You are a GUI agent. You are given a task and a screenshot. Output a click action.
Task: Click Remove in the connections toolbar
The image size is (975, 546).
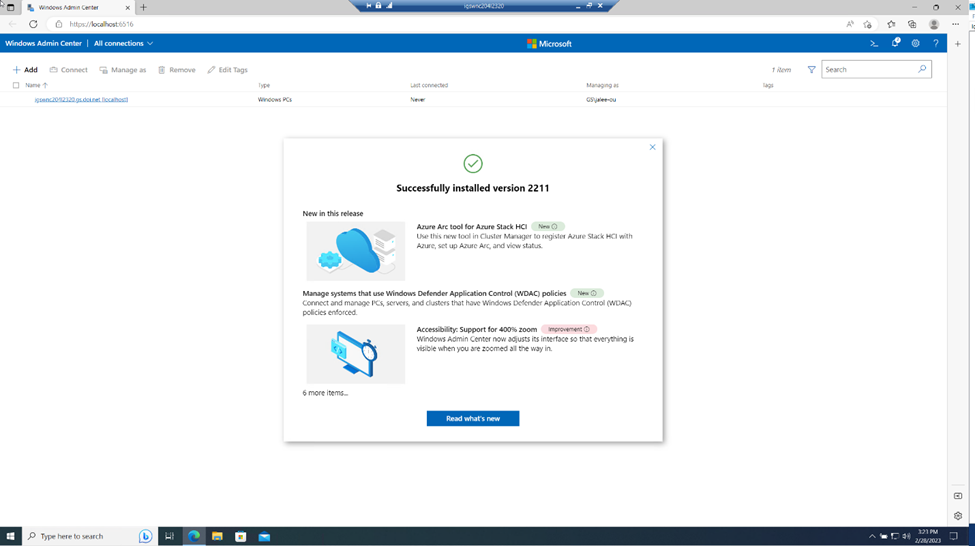[x=177, y=70]
